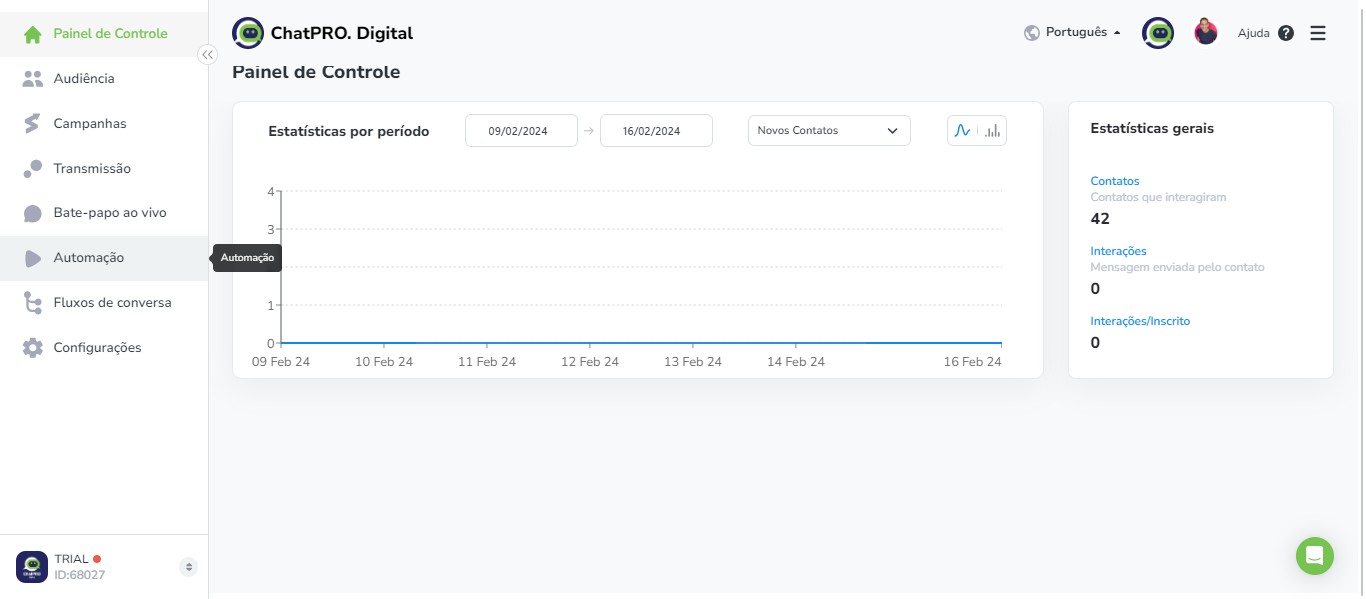Switch chart to line graph view
Screen dimensions: 1366x599
962,131
